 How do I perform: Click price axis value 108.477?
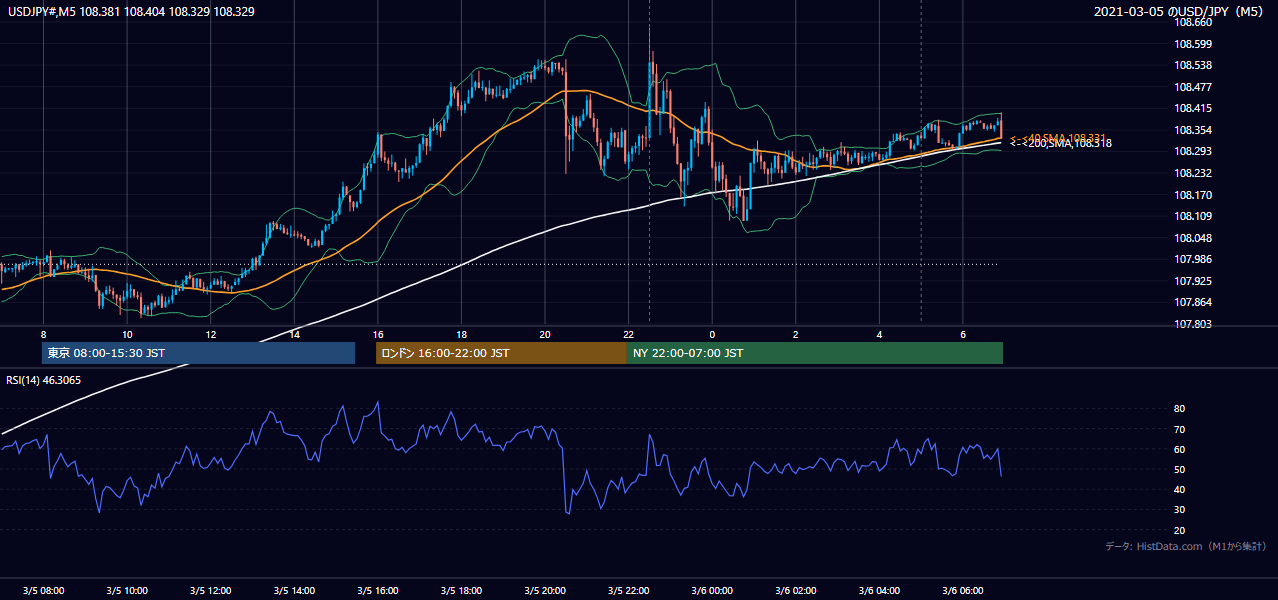pos(1192,87)
